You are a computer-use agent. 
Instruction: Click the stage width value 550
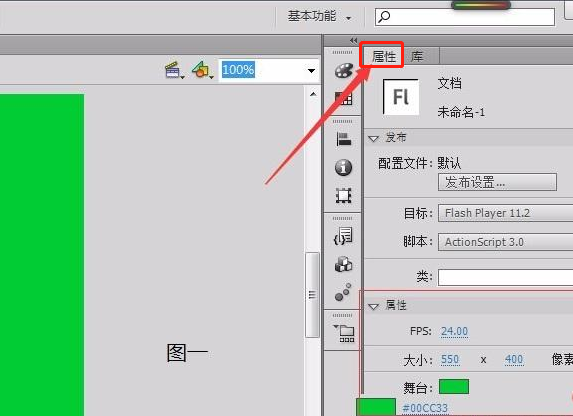pos(450,360)
